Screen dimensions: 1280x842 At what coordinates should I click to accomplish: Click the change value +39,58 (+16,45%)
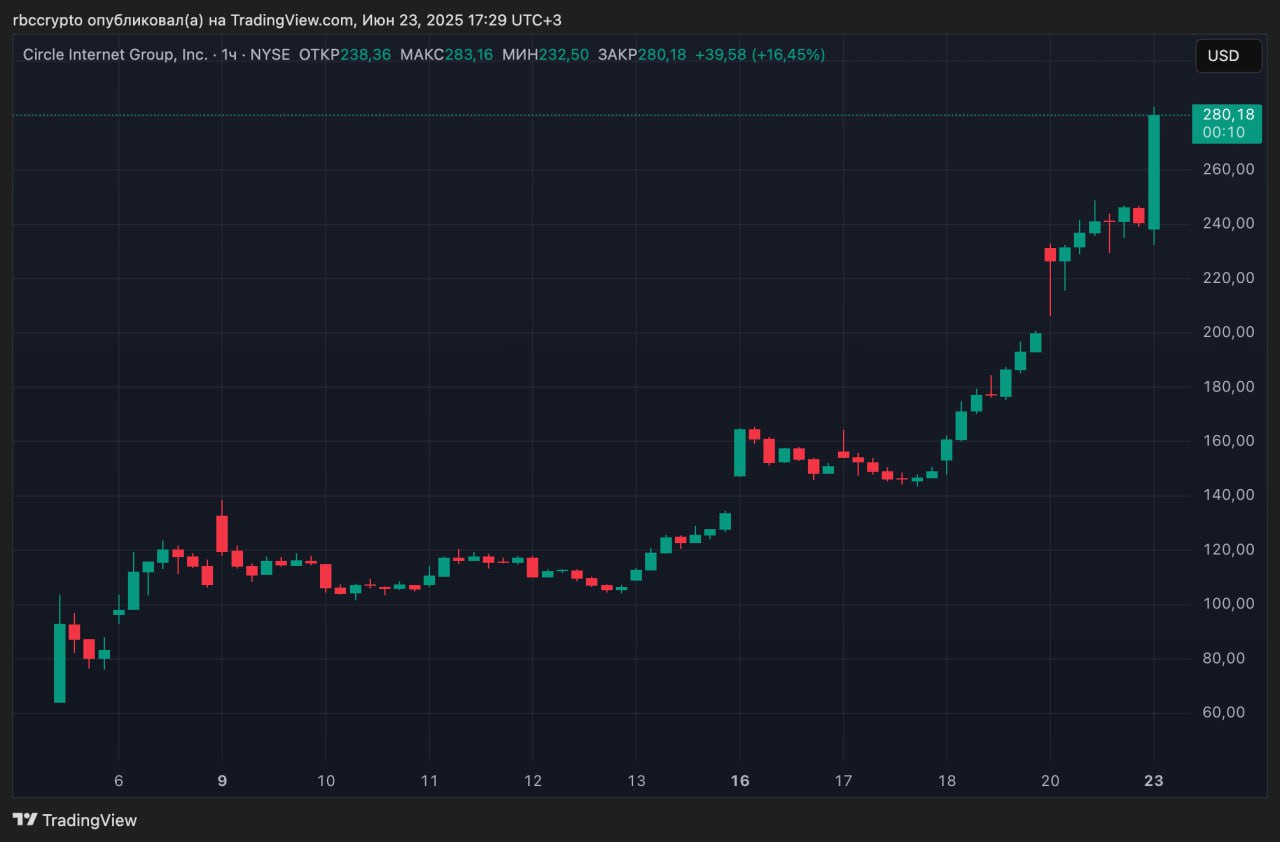coord(760,55)
